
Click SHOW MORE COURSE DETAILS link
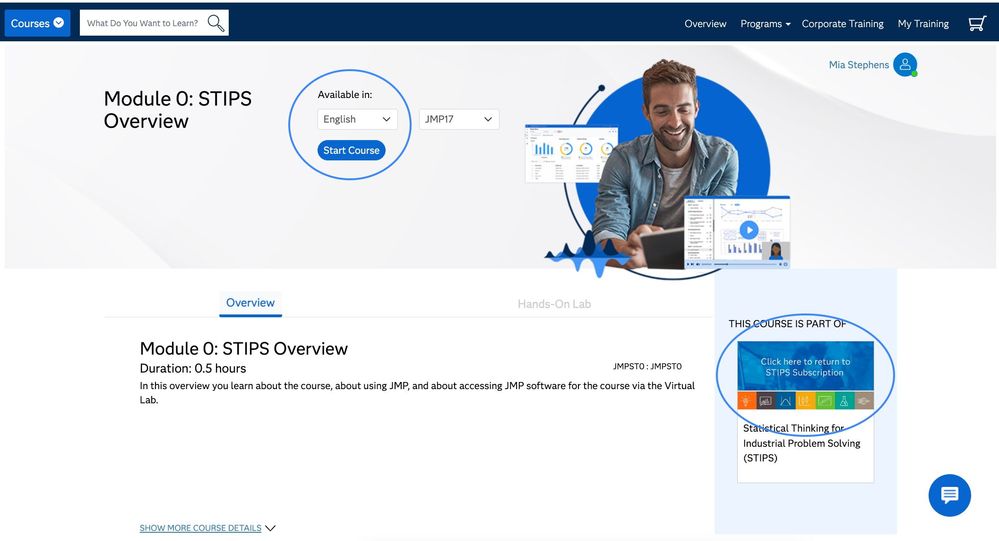point(200,528)
